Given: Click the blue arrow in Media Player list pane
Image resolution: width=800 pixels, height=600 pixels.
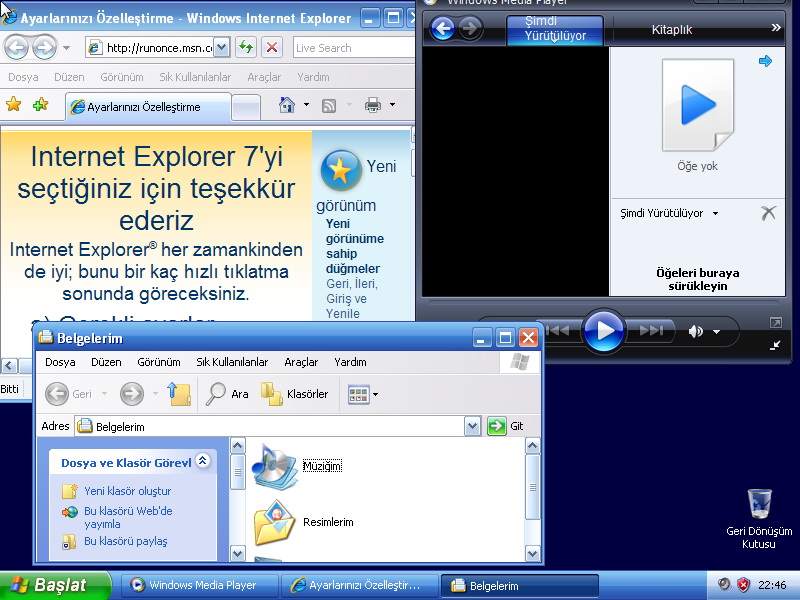Looking at the screenshot, I should coord(765,61).
